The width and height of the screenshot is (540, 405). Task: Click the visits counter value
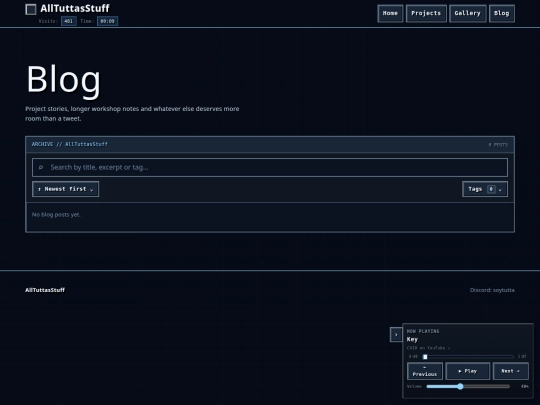tap(69, 21)
